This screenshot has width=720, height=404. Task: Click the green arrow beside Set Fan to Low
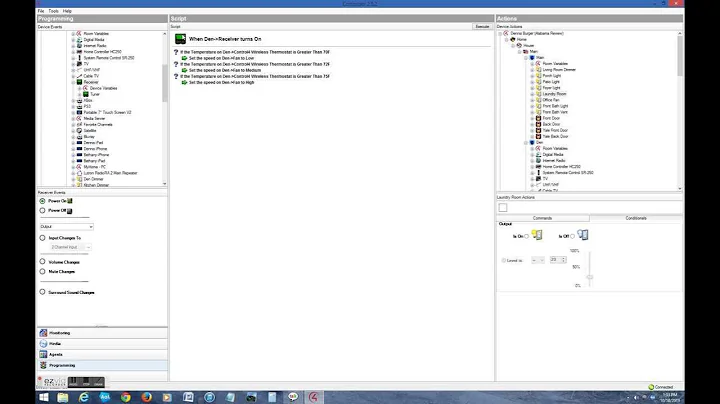coord(184,58)
